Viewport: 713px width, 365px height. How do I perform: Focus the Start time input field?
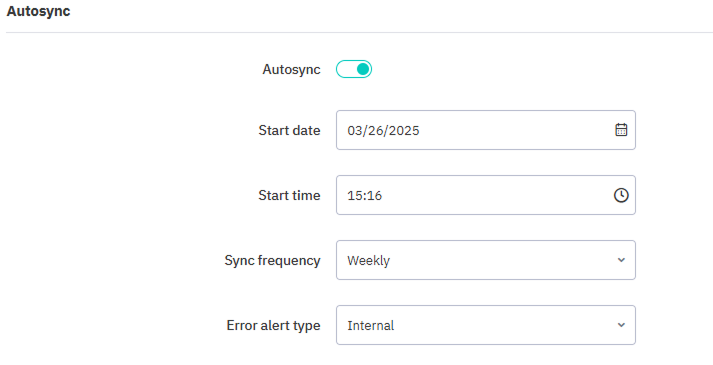(486, 195)
